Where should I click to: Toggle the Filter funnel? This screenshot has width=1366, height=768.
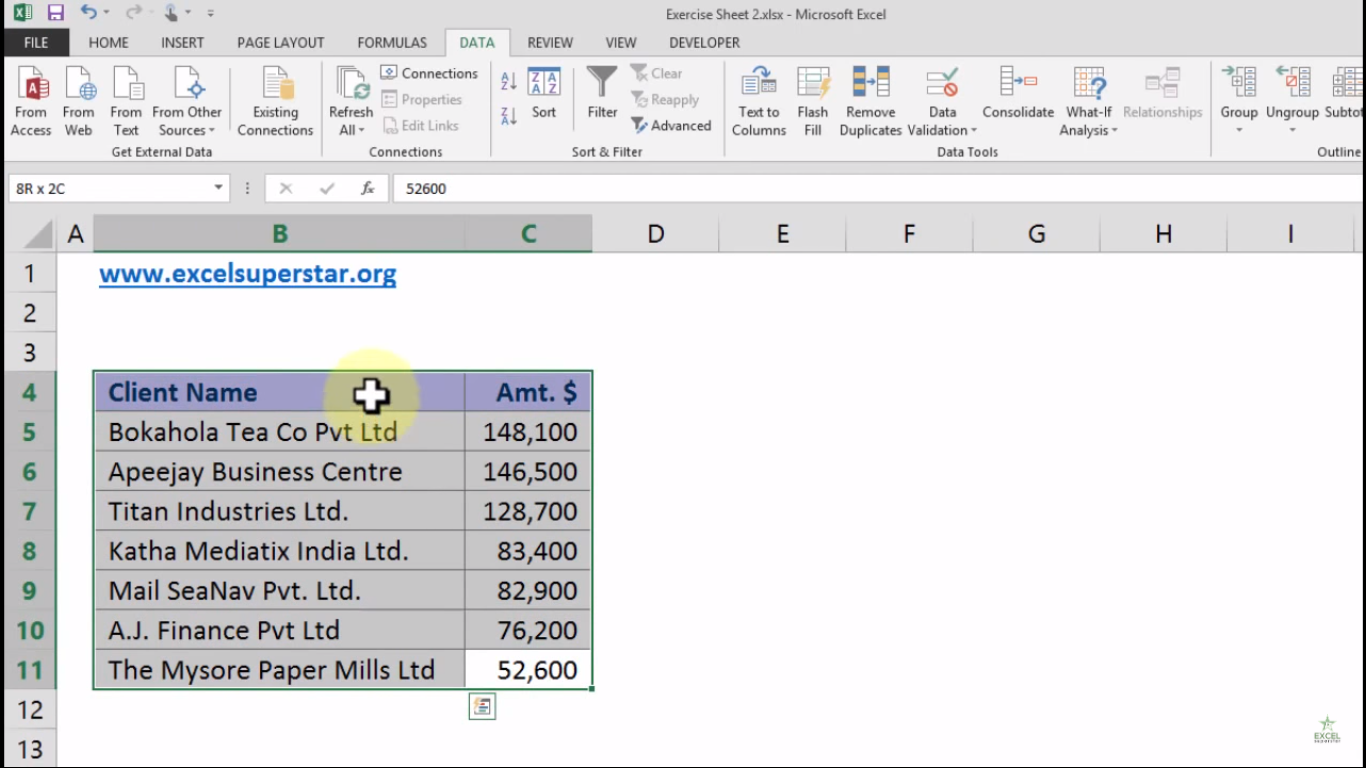[x=602, y=94]
